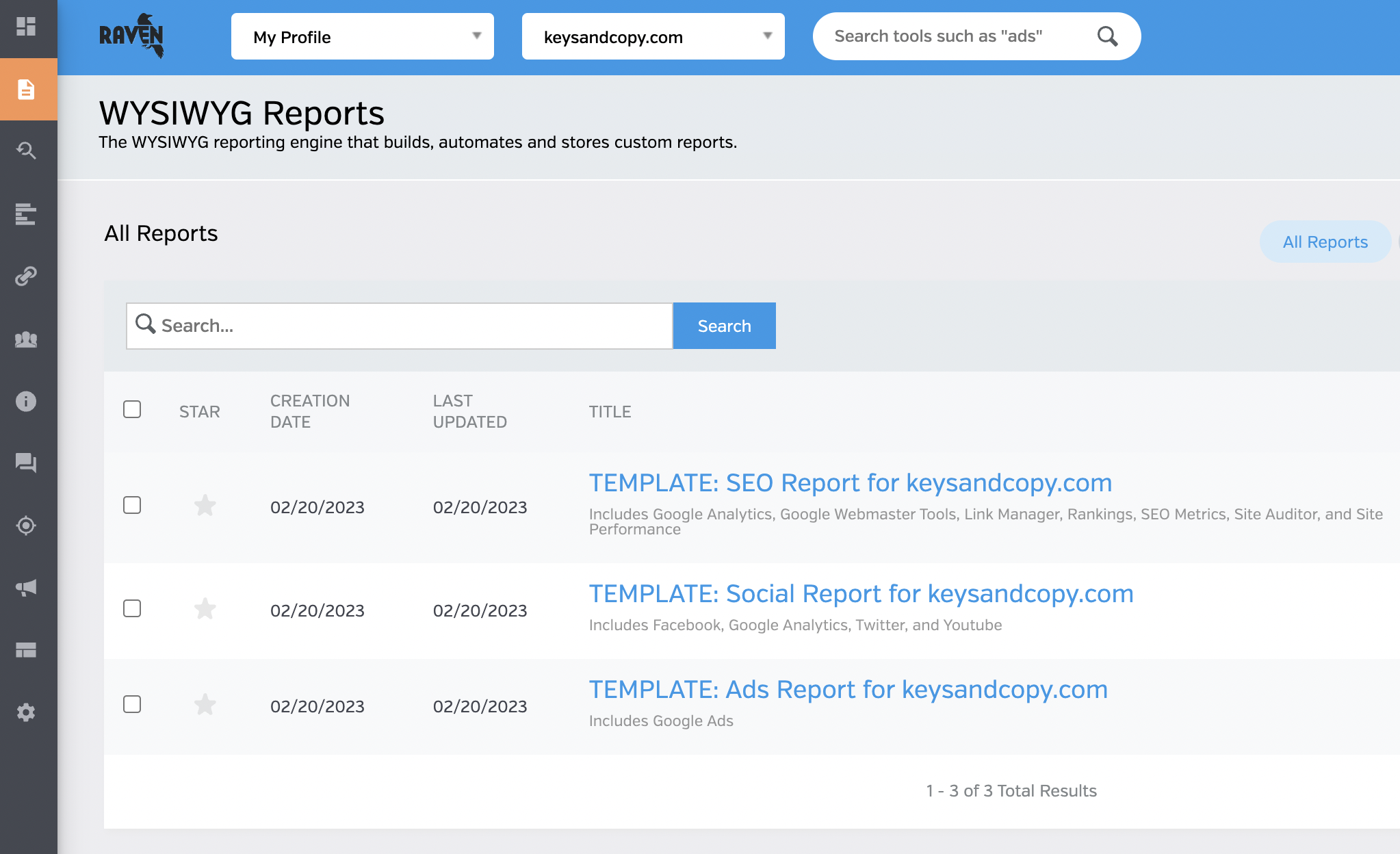Click the WYSIWYG Reports page heading
1400x854 pixels.
[242, 113]
